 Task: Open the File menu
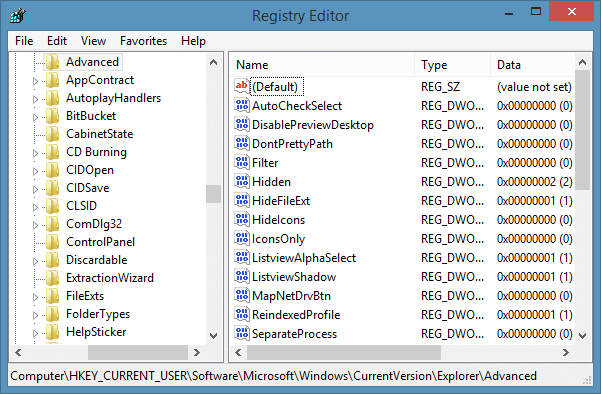[24, 41]
